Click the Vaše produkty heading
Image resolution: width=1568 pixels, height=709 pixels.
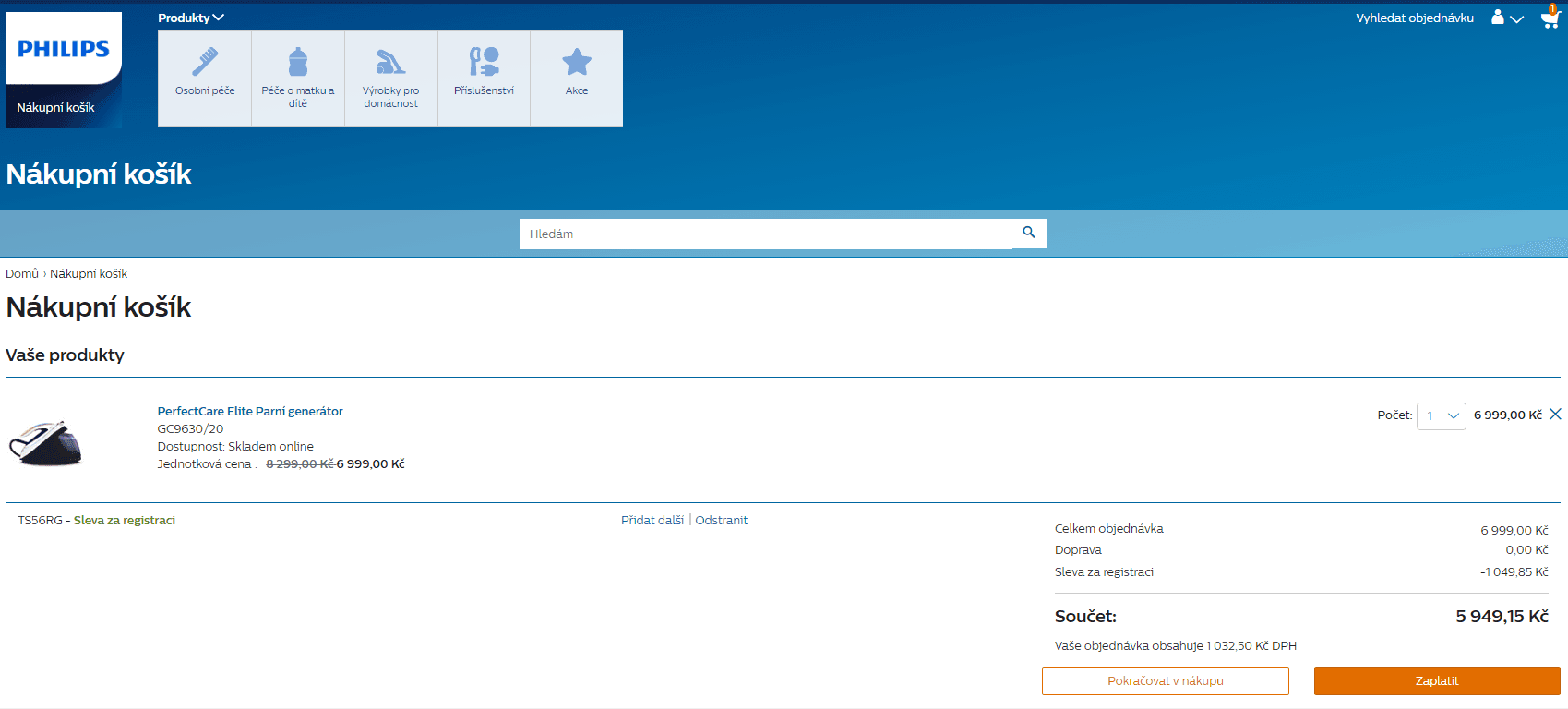(x=65, y=354)
